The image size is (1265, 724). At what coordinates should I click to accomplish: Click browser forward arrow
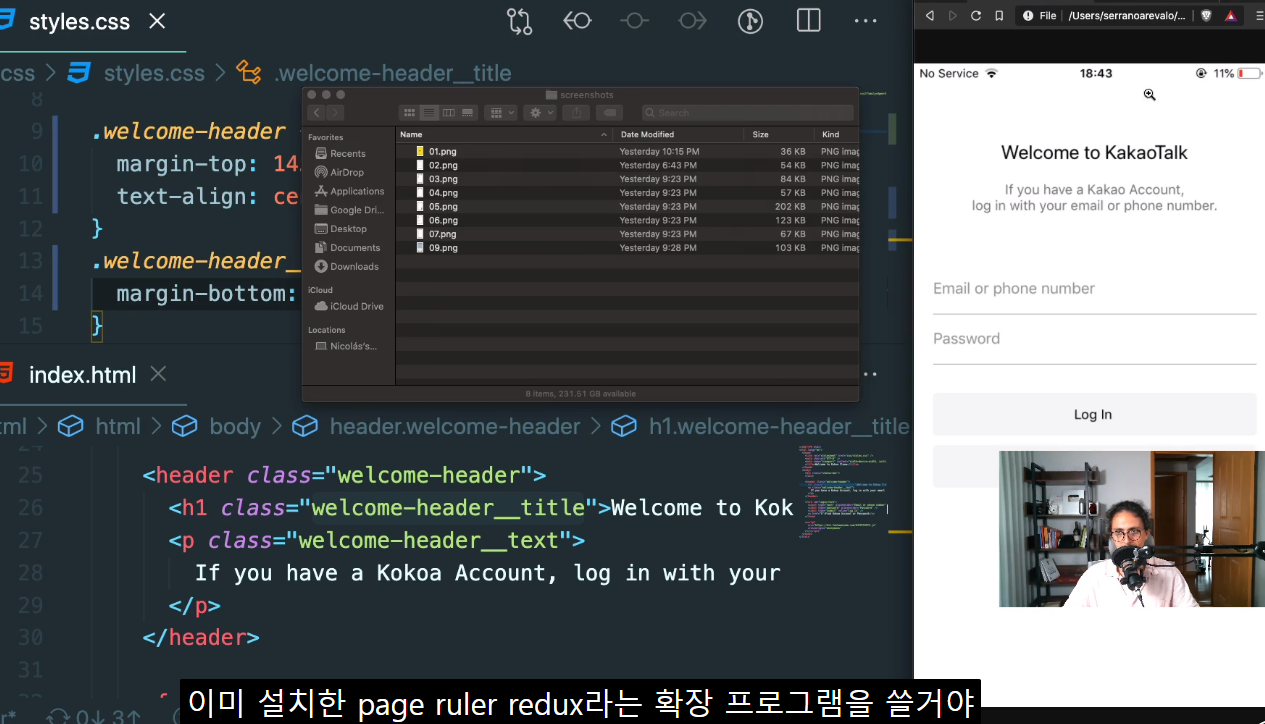[x=952, y=15]
